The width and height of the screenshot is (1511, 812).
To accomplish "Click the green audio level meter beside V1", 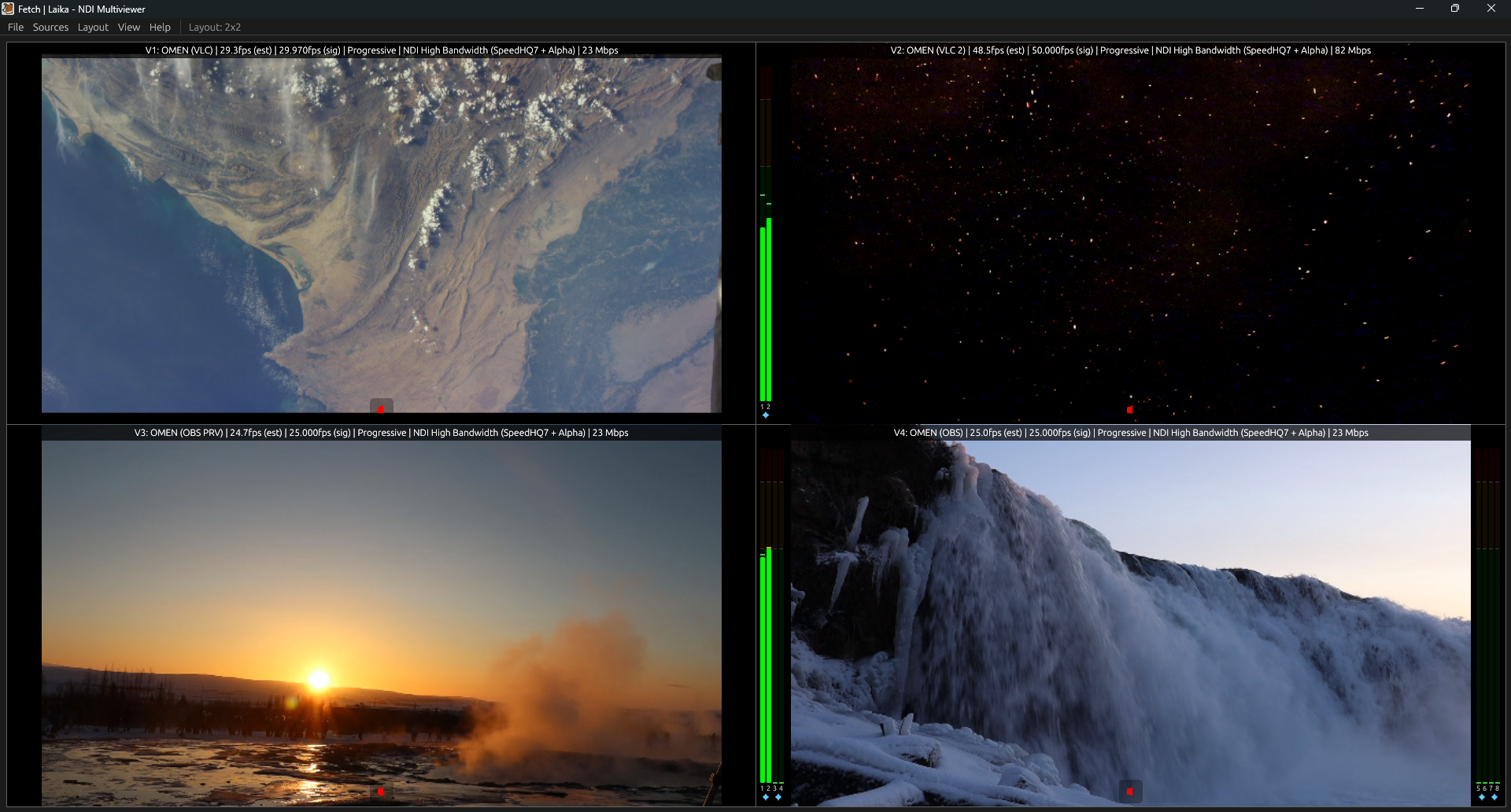I will 766,315.
